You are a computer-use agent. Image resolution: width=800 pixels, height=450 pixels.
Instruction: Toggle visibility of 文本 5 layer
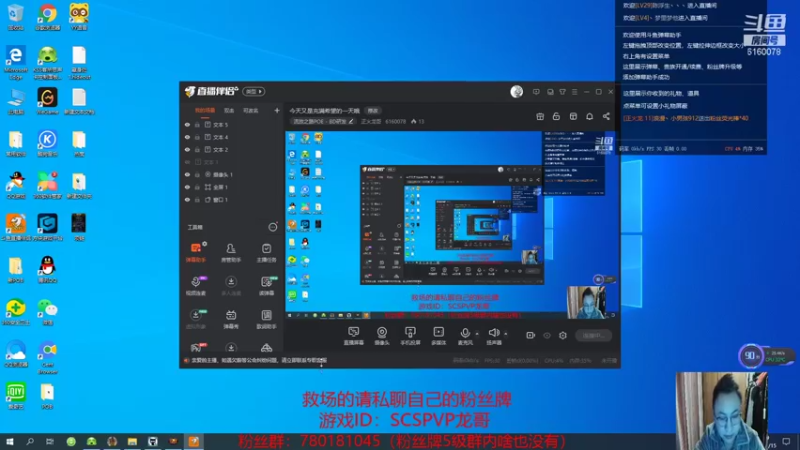click(187, 124)
